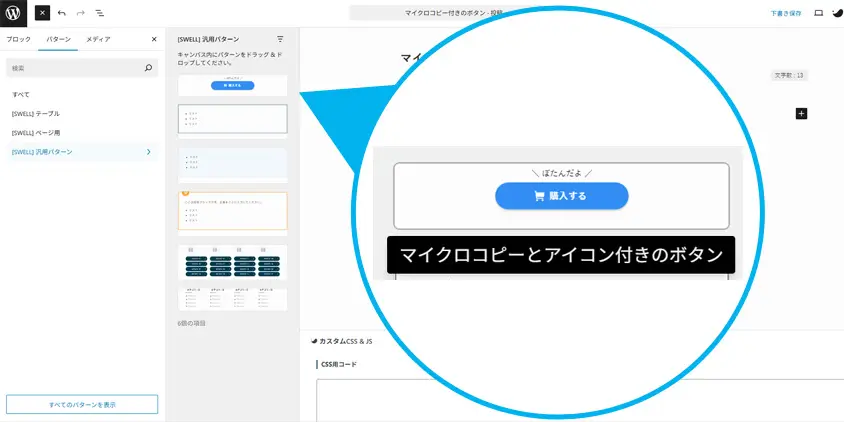
Task: Click the chevron beside [SWELL] 汎用パターン
Action: click(x=149, y=152)
